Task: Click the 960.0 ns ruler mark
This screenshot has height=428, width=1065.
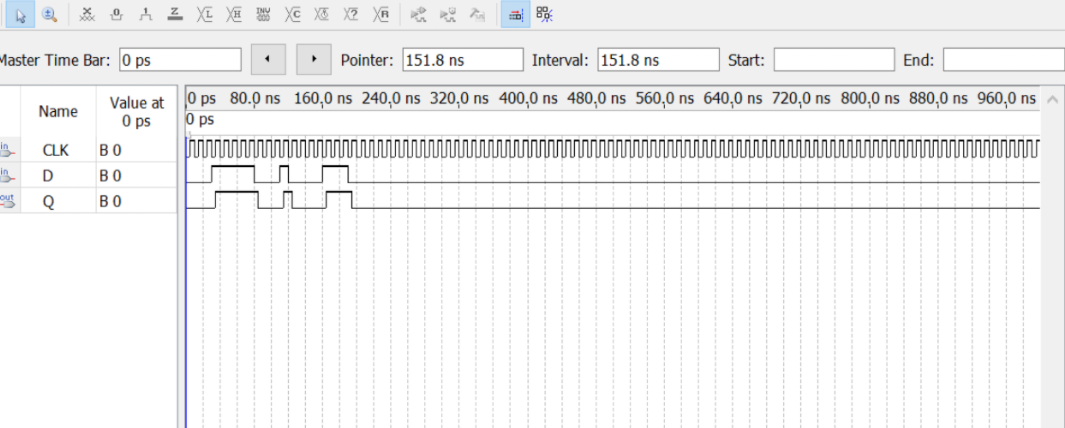Action: point(1007,99)
